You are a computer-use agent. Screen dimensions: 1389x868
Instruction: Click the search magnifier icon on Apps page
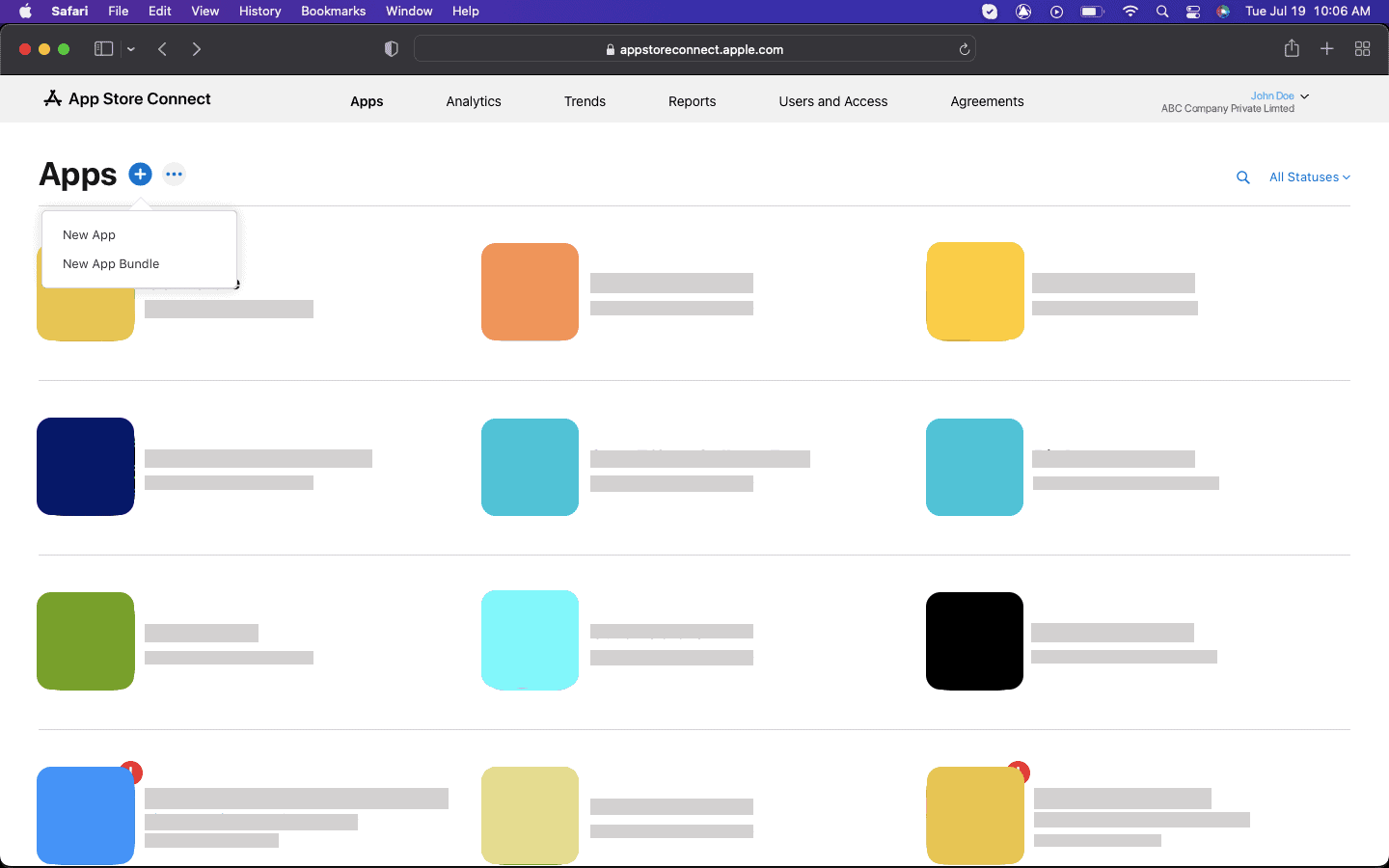(x=1243, y=177)
